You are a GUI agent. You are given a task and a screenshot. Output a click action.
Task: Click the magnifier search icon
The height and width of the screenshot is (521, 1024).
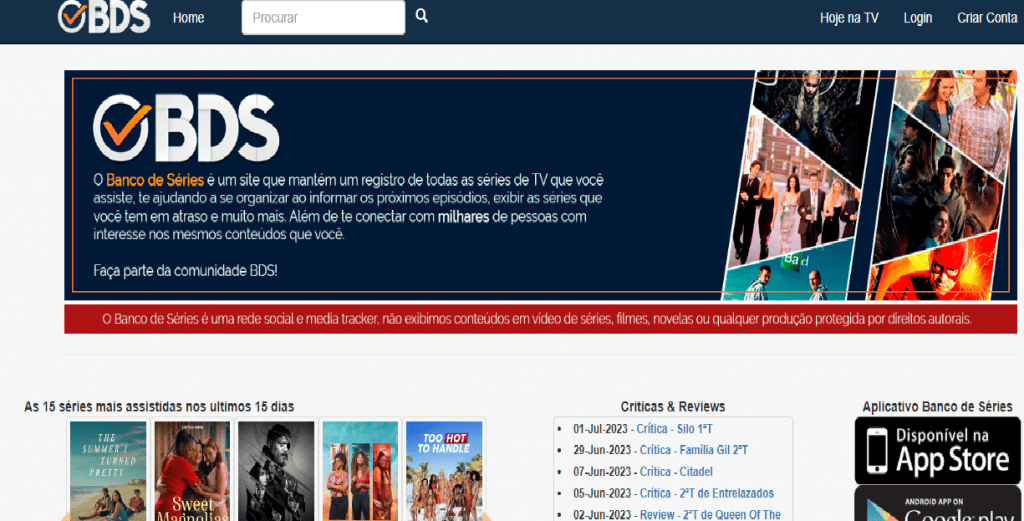pos(422,16)
